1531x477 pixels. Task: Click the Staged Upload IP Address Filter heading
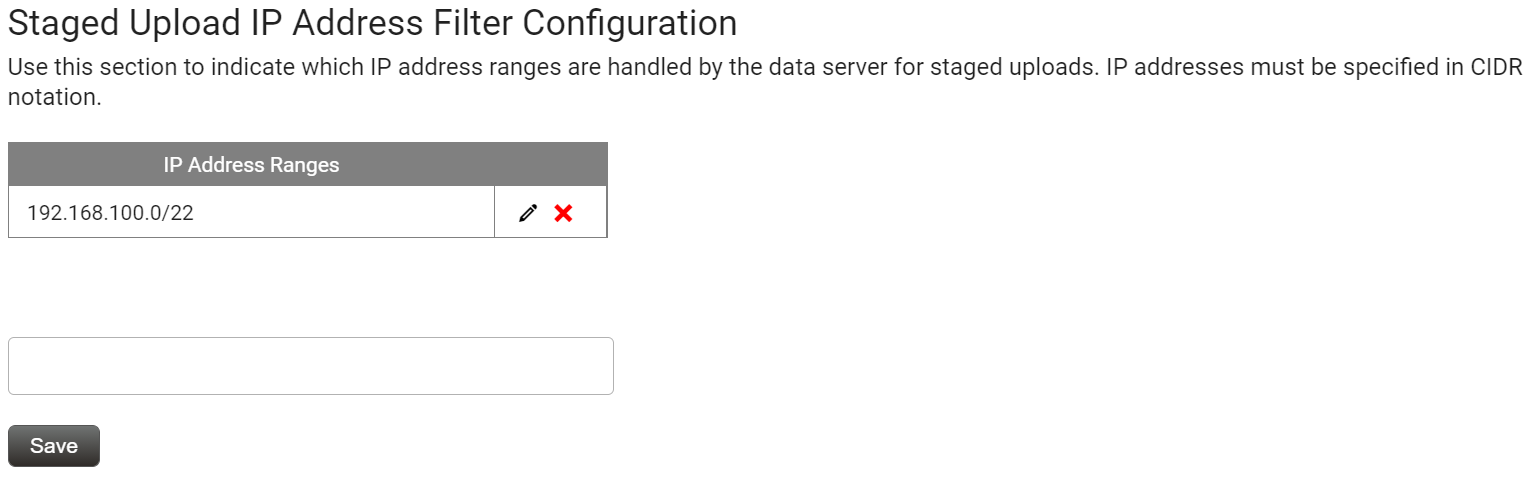[372, 23]
